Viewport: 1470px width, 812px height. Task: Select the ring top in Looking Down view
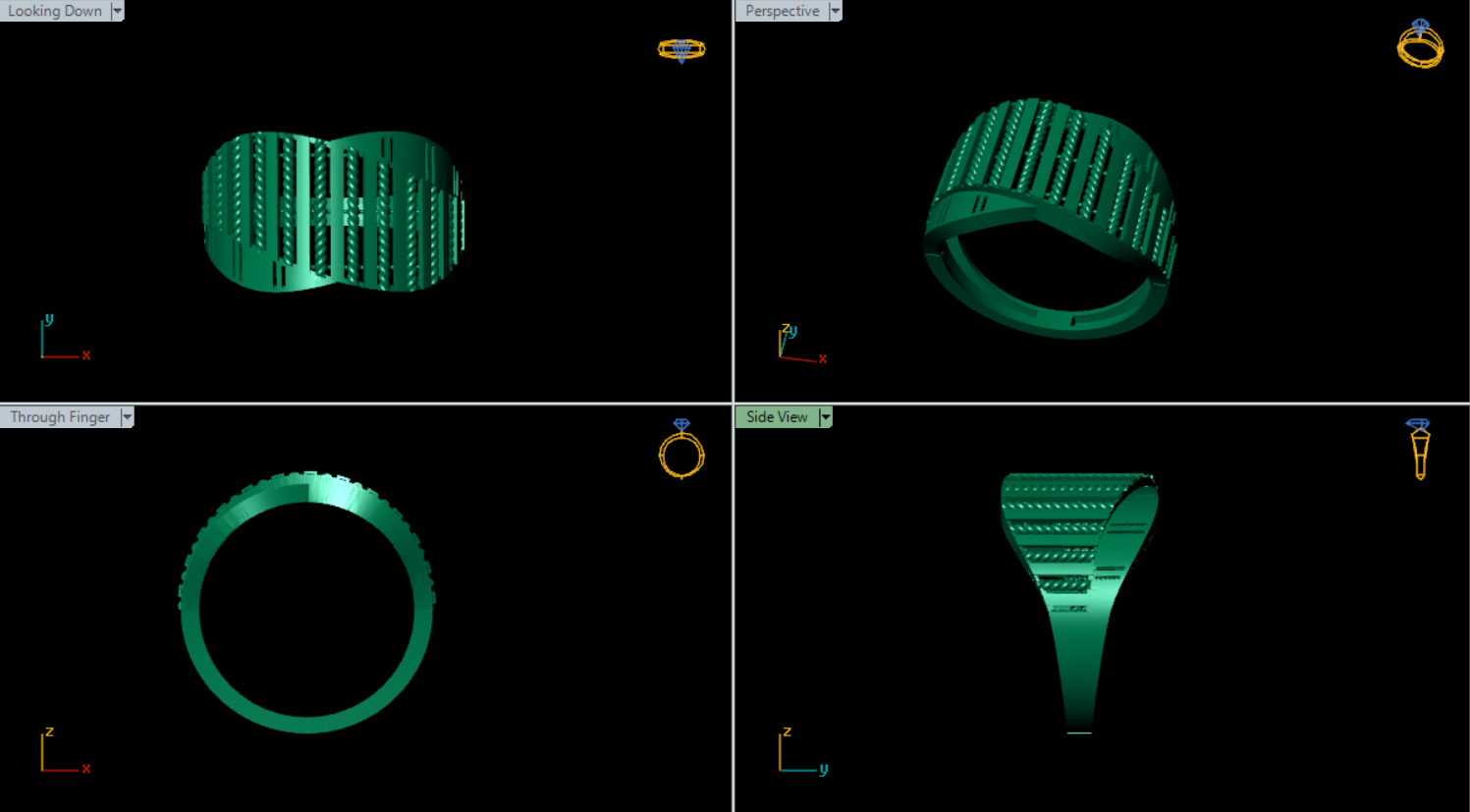click(x=334, y=211)
